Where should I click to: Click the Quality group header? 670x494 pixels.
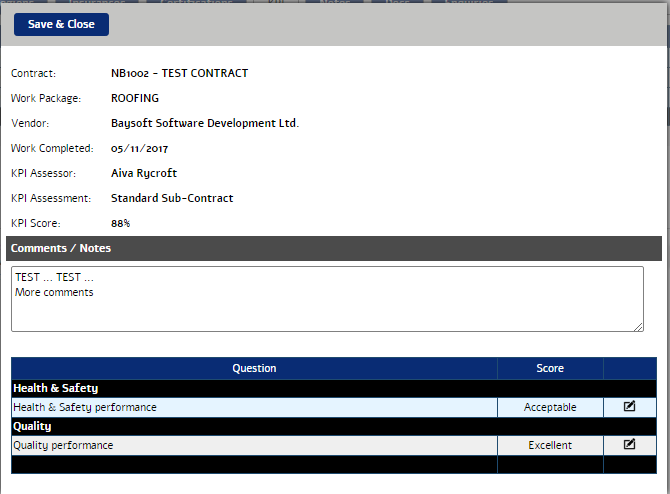(32, 426)
